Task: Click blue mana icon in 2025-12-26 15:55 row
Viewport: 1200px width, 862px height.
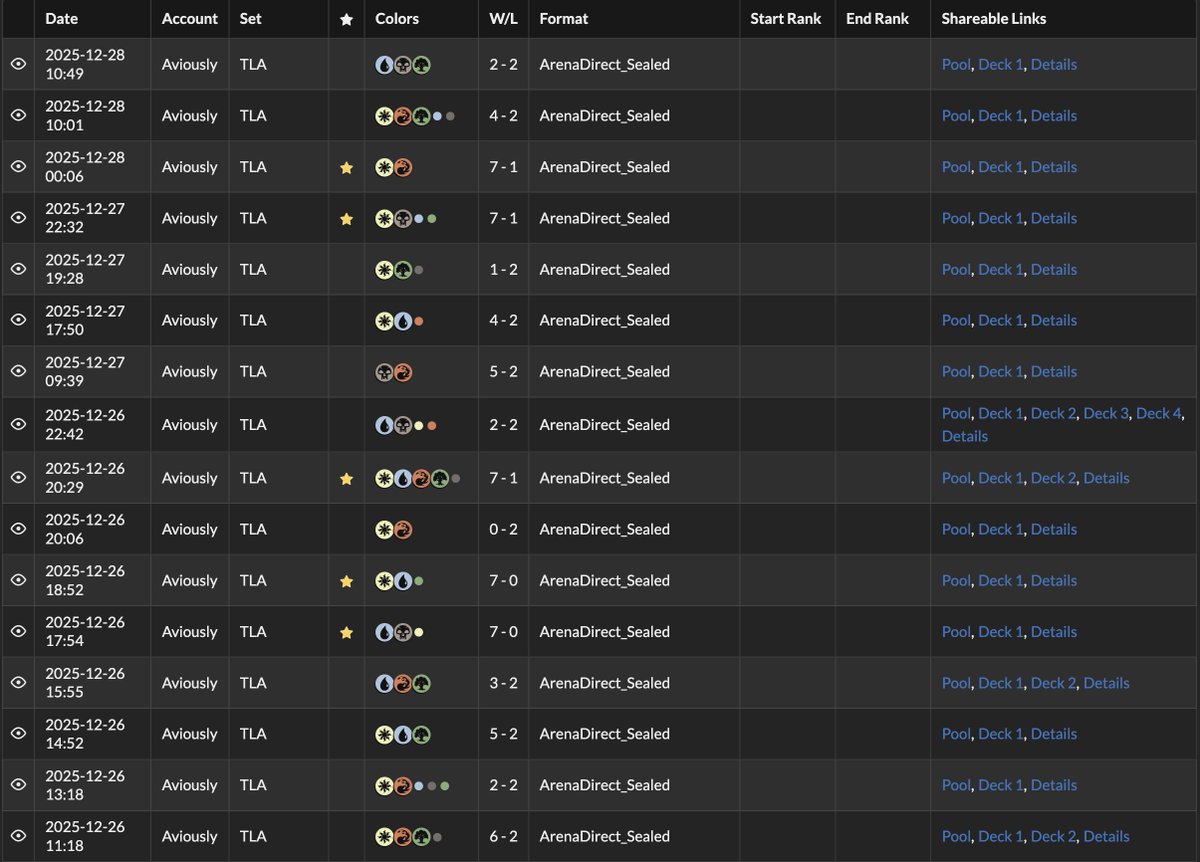Action: point(384,683)
